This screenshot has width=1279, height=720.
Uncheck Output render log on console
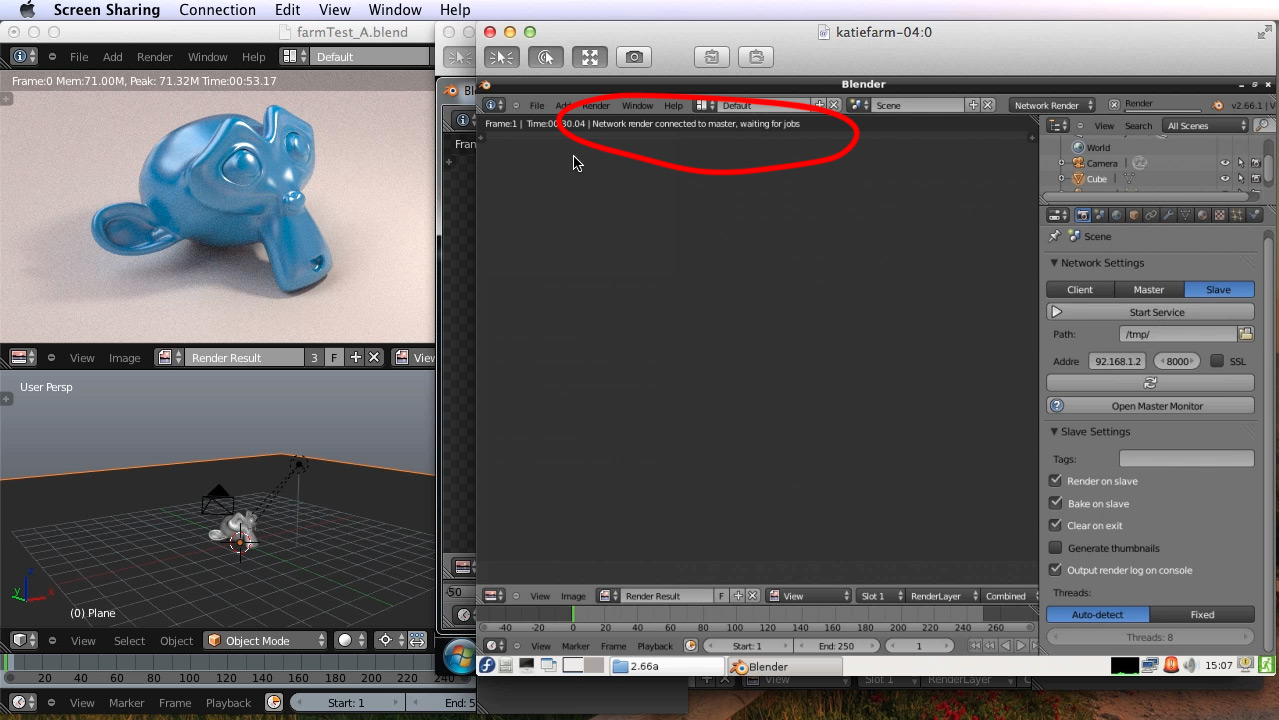tap(1055, 570)
